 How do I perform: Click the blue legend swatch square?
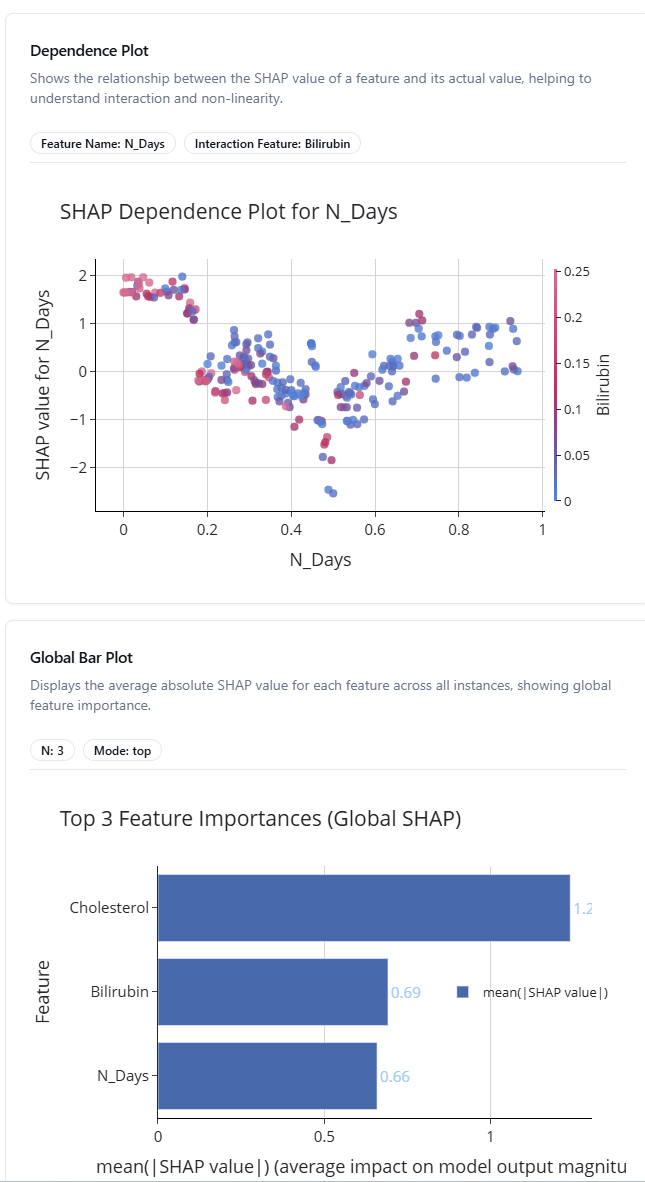tap(463, 992)
